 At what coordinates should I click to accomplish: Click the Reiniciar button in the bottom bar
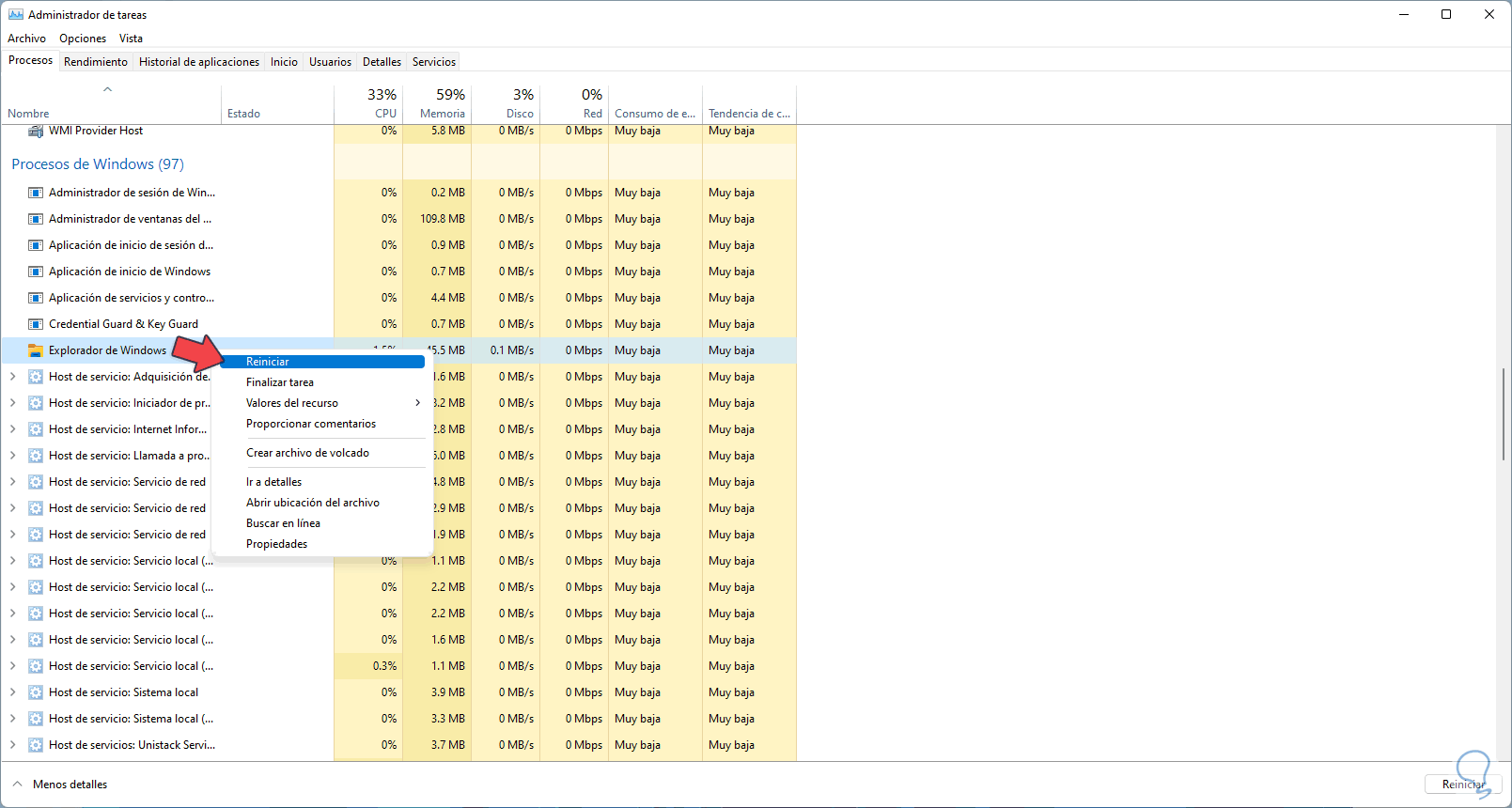(x=1463, y=784)
